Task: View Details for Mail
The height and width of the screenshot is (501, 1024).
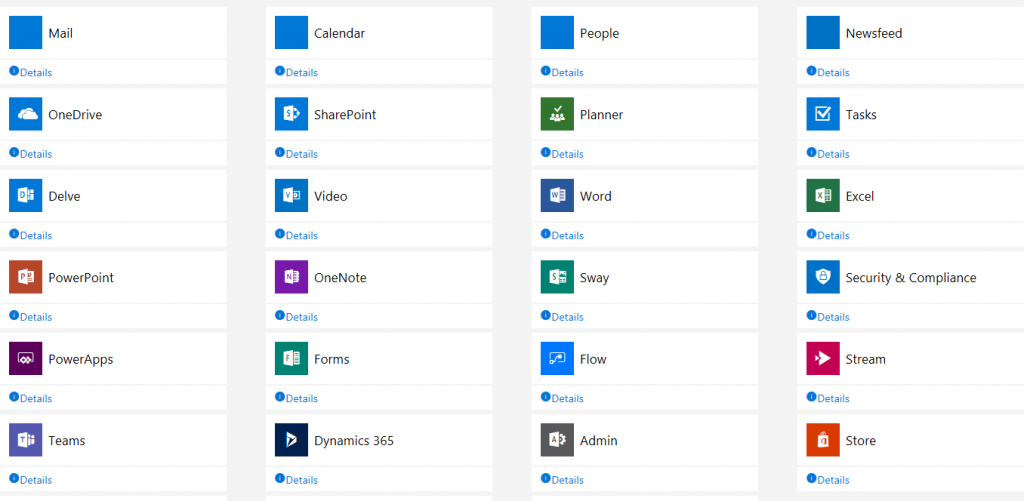Action: tap(31, 72)
